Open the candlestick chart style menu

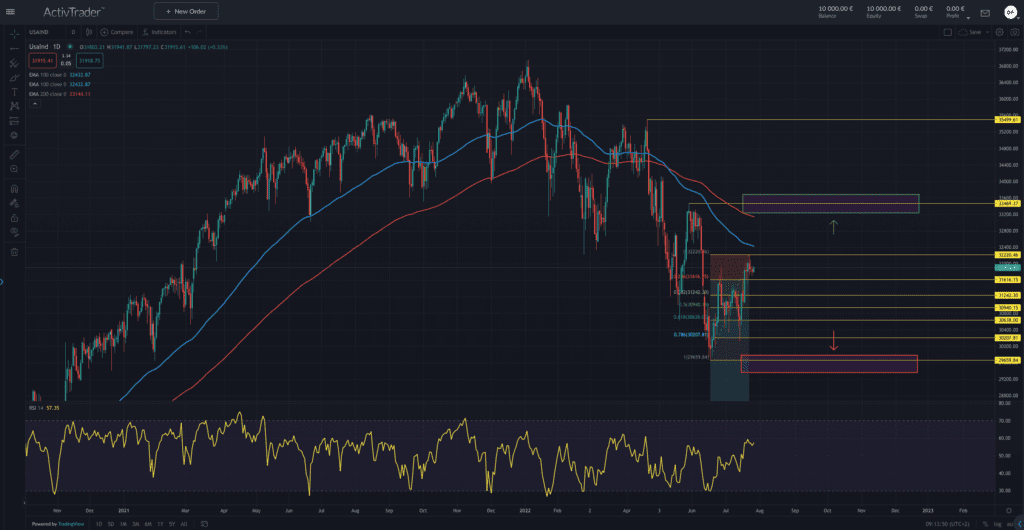(89, 32)
